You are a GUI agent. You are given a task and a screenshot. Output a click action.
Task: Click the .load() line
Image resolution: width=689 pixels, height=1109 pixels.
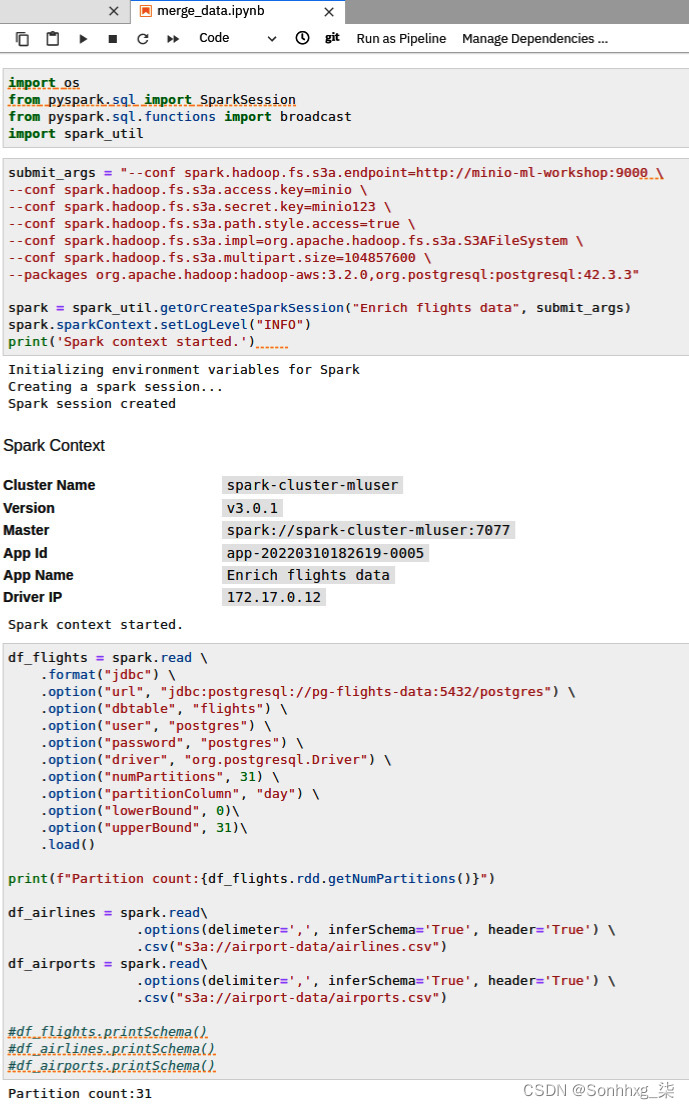(67, 844)
